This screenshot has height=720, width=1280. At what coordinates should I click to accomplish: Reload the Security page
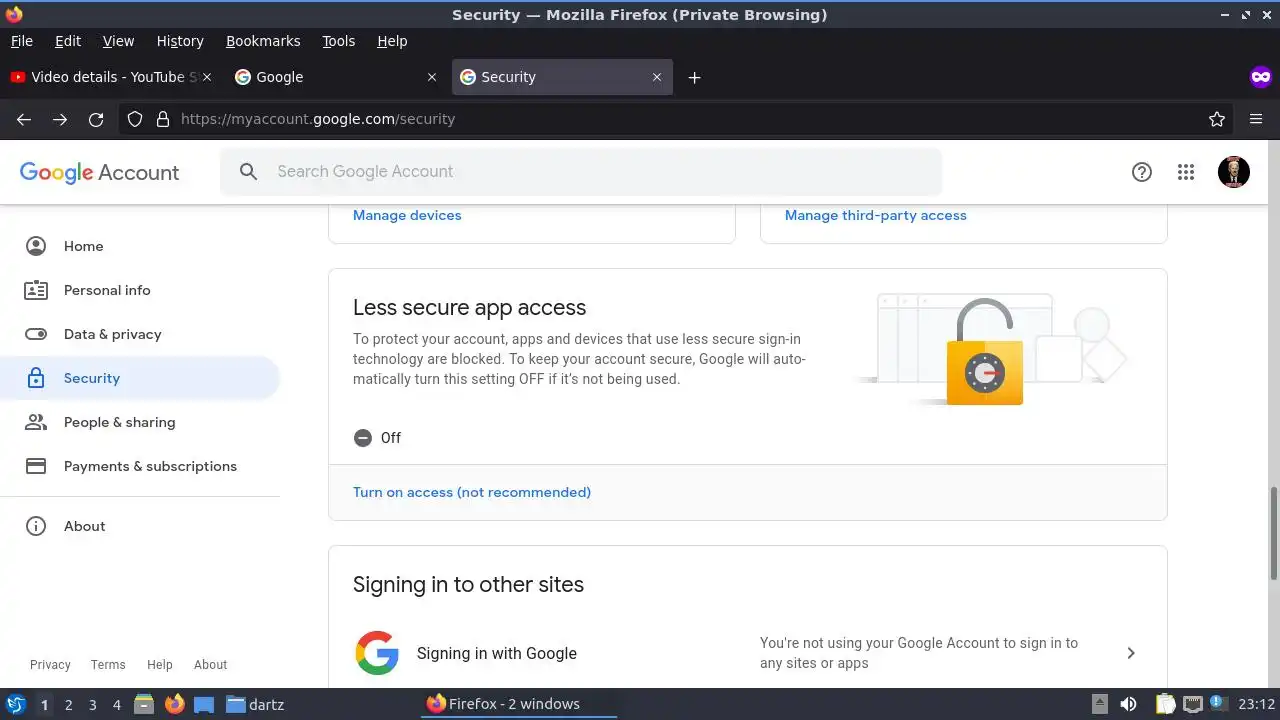pyautogui.click(x=96, y=119)
